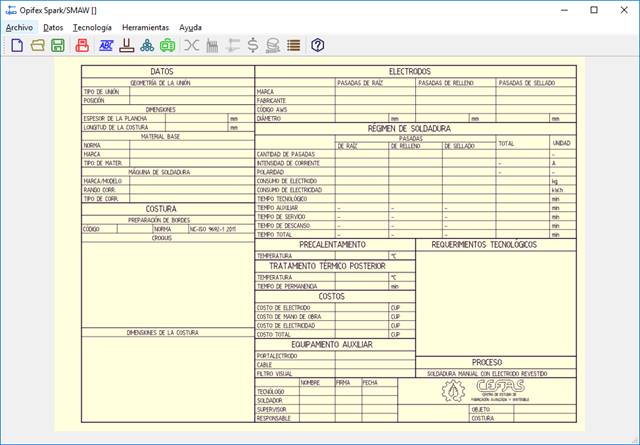Open the Datos menu

[53, 27]
